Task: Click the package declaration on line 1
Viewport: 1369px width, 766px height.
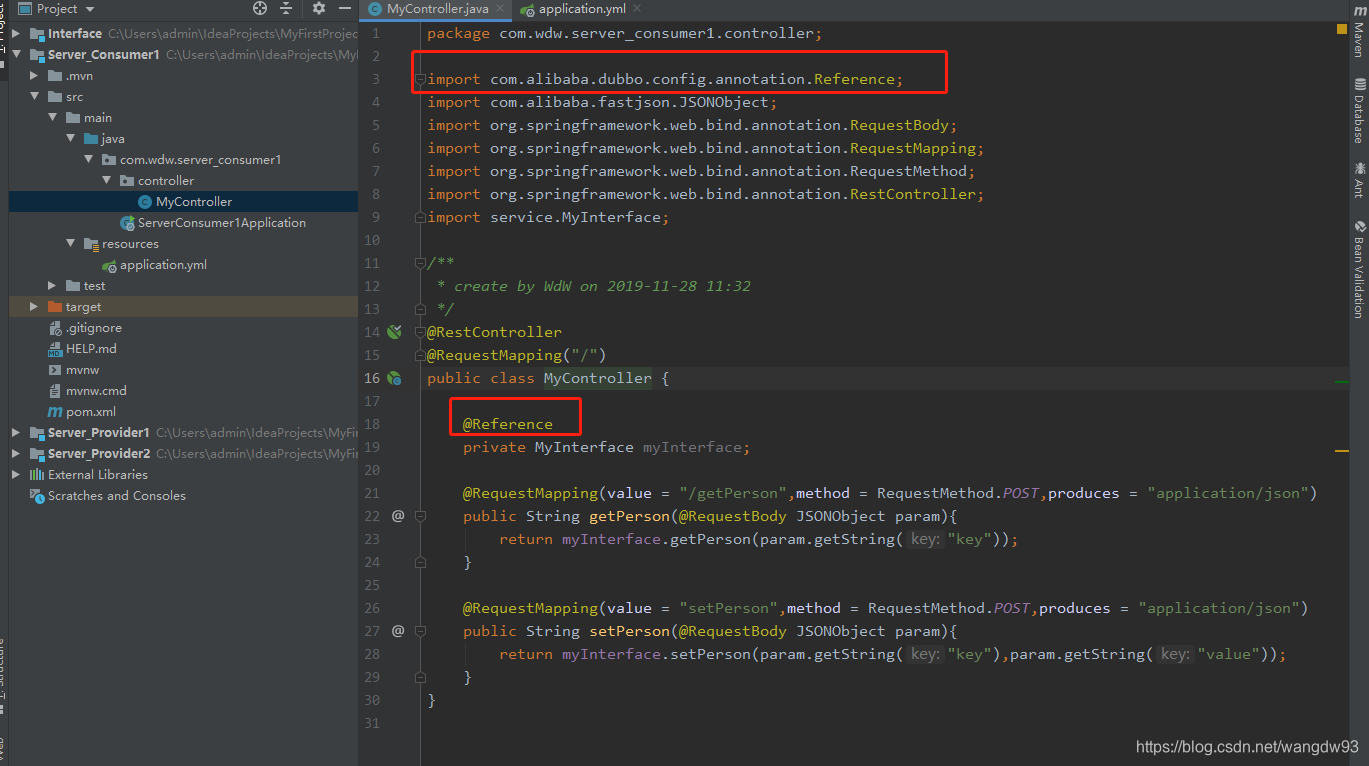Action: pos(625,33)
